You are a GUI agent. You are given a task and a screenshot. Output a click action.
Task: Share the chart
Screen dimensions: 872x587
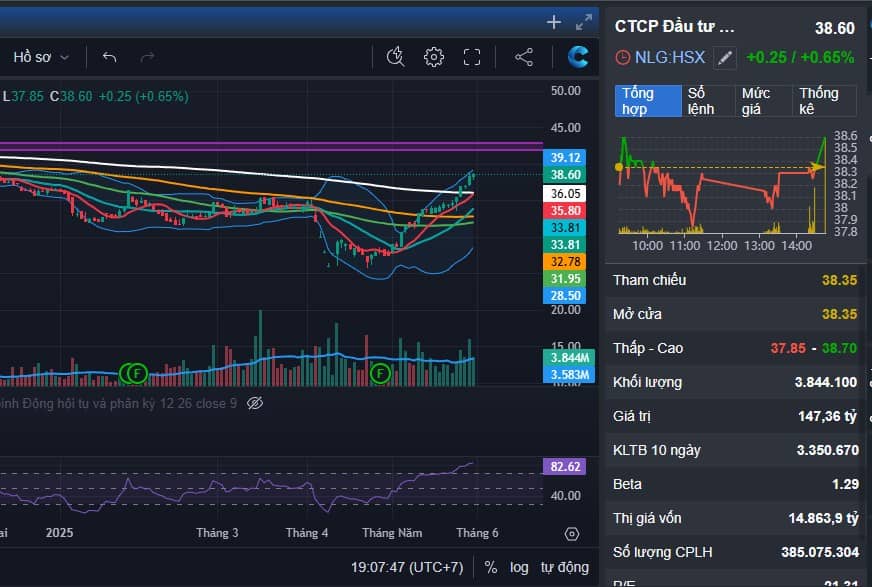coord(524,57)
